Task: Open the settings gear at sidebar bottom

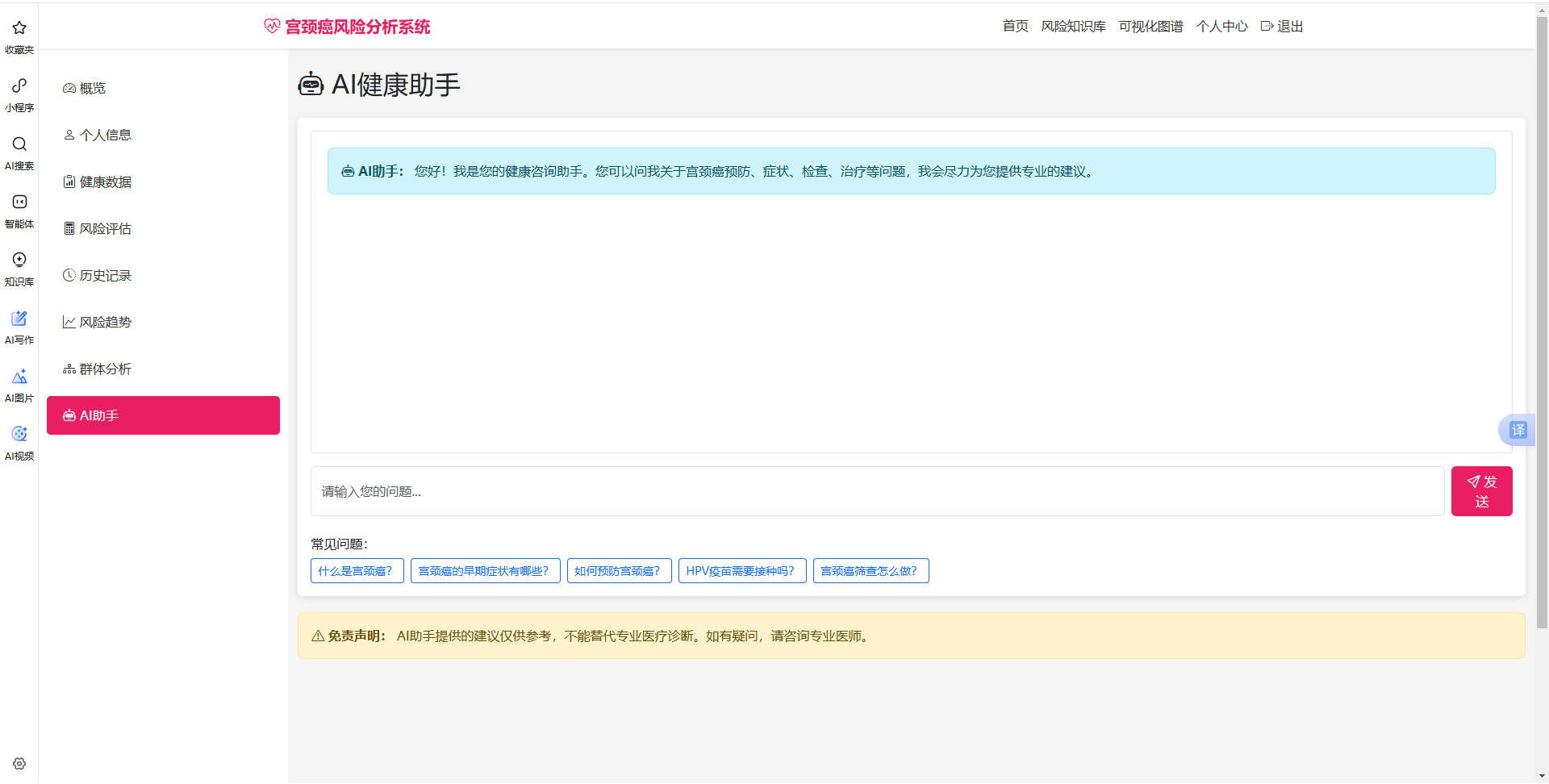Action: point(19,763)
